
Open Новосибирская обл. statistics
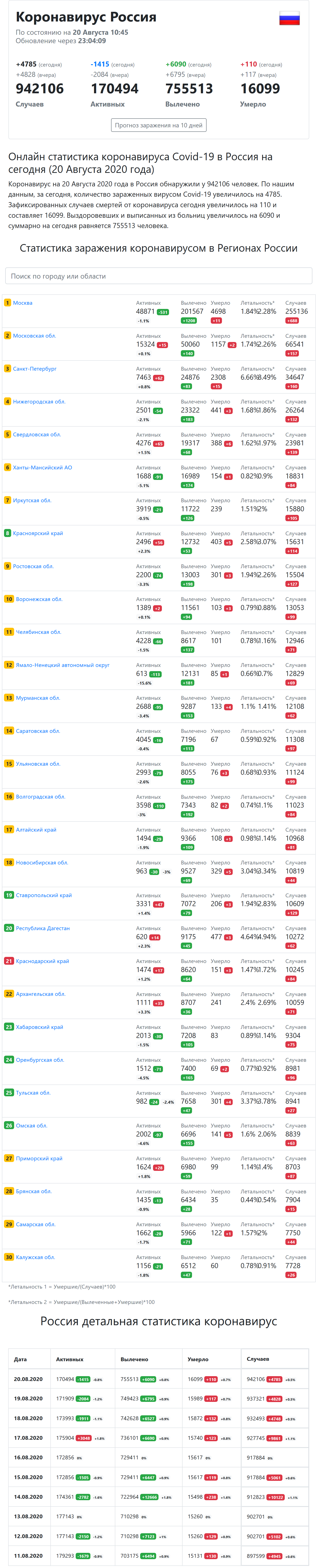pos(42,863)
